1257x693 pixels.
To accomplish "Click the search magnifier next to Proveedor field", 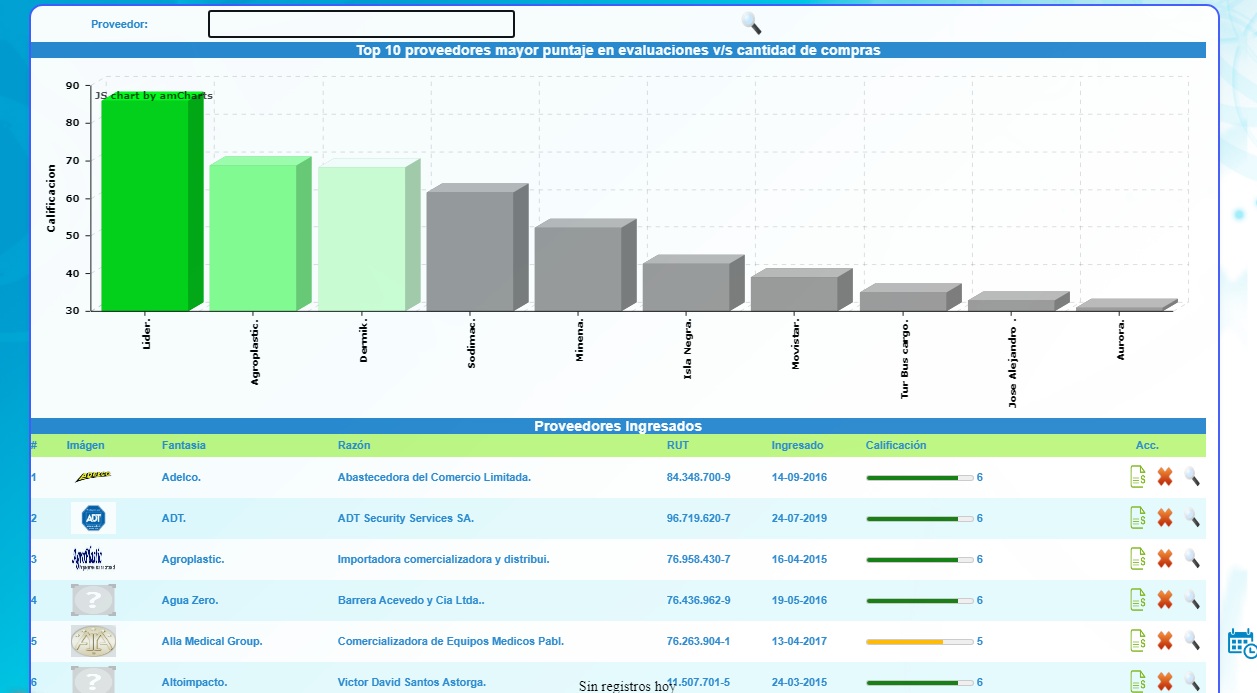I will click(751, 24).
